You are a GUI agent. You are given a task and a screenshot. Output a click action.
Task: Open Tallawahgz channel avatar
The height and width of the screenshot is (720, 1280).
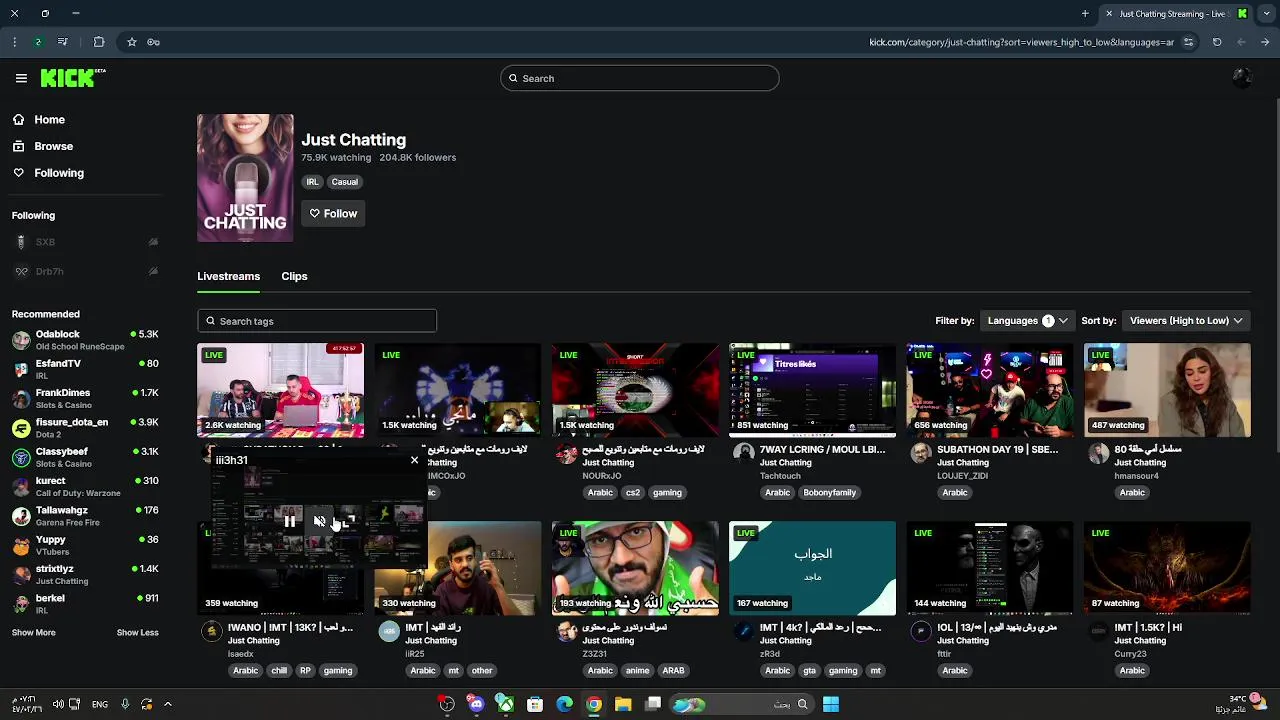[21, 516]
